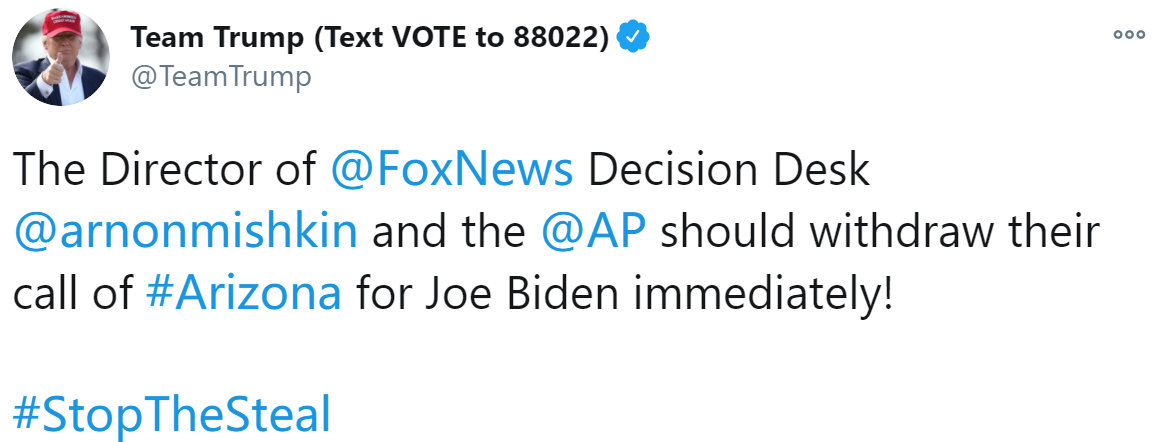Click the "(Text VOTE to 88022)" name text
Screen dimensions: 1156x442
tap(462, 37)
